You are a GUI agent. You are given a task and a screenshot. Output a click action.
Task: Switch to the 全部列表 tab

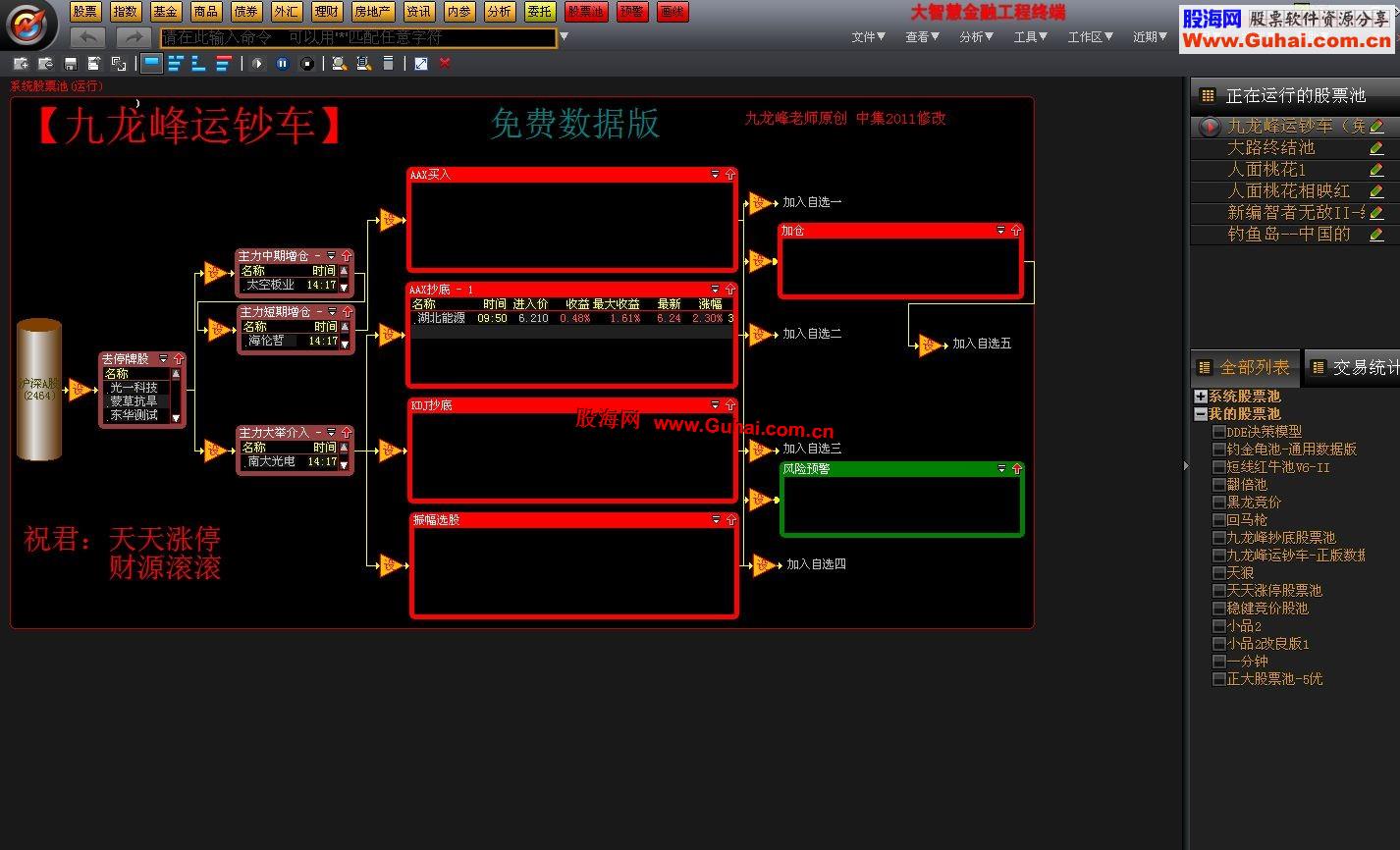tap(1244, 367)
